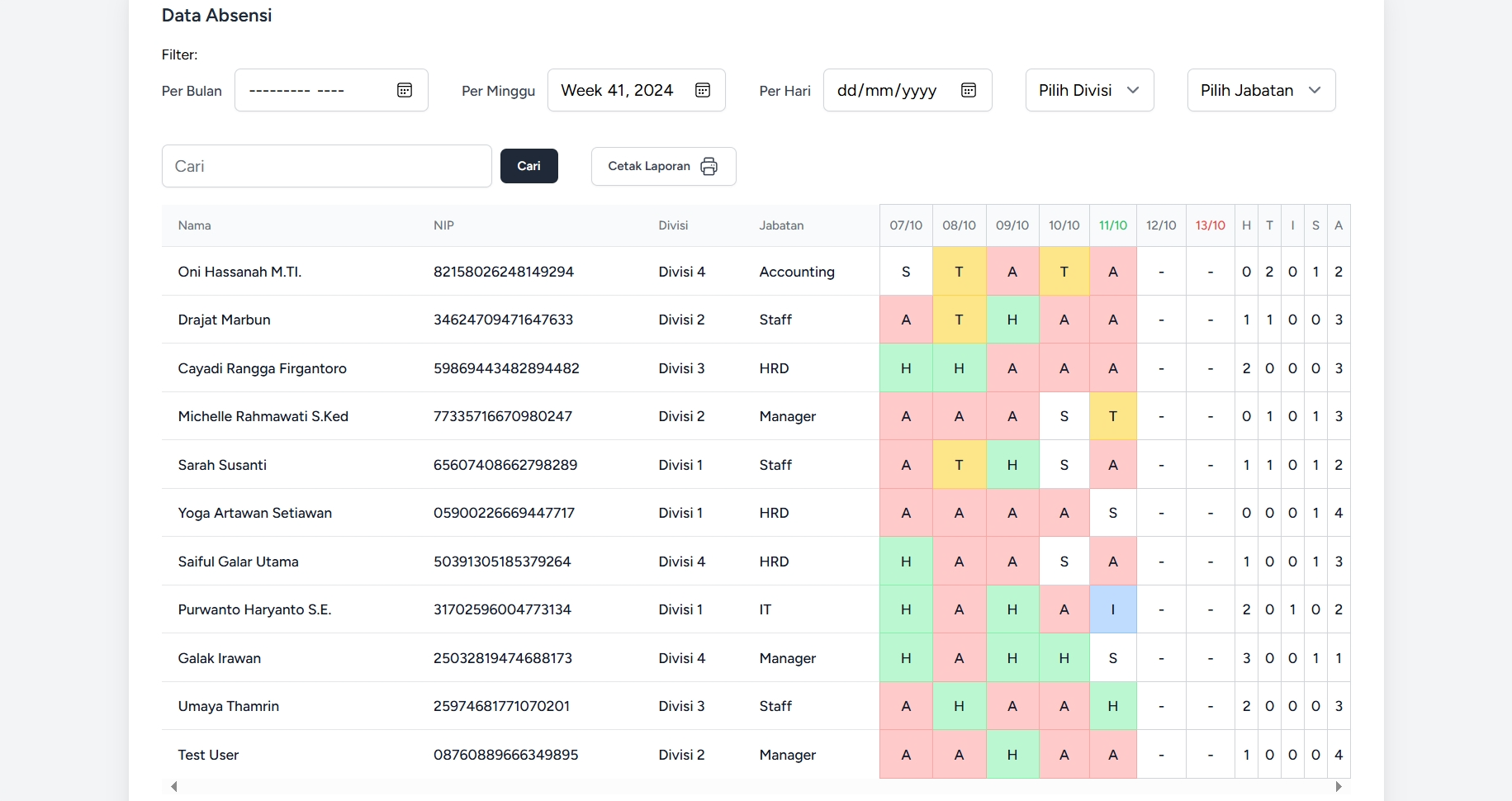Click green H cell on 11/10 for Umaya Thamrin

(x=1112, y=706)
